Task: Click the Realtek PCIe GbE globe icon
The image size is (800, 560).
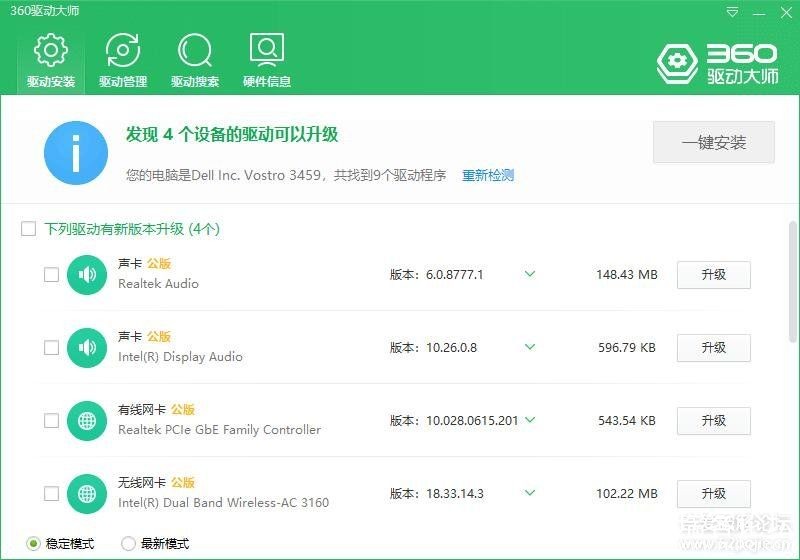Action: coord(87,421)
